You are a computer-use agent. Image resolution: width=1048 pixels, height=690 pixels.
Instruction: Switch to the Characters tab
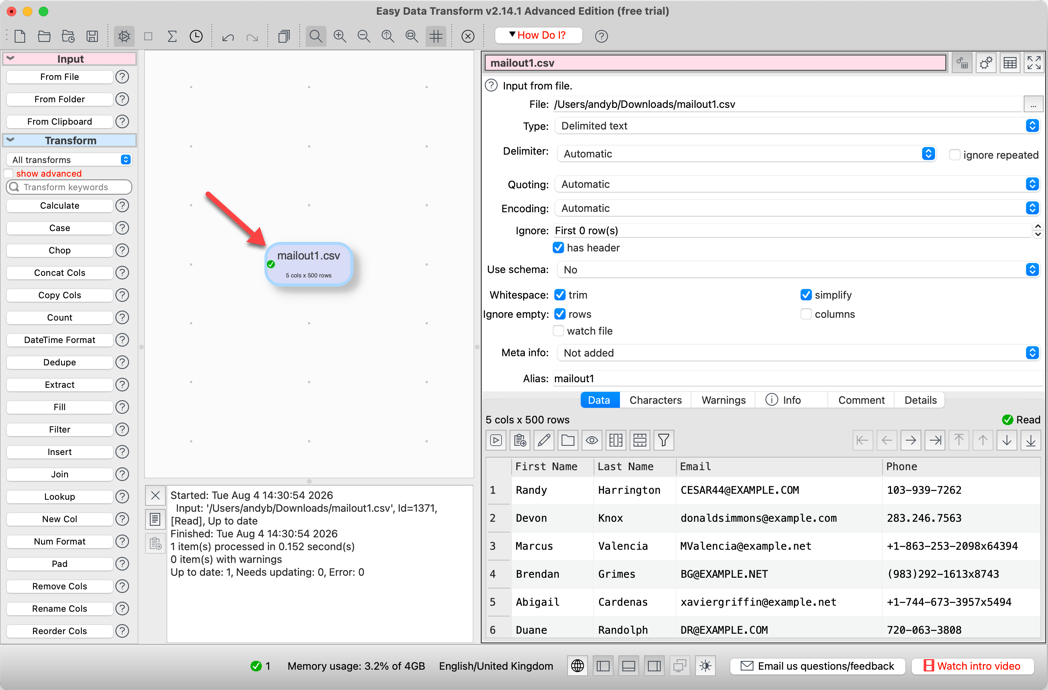coord(656,400)
